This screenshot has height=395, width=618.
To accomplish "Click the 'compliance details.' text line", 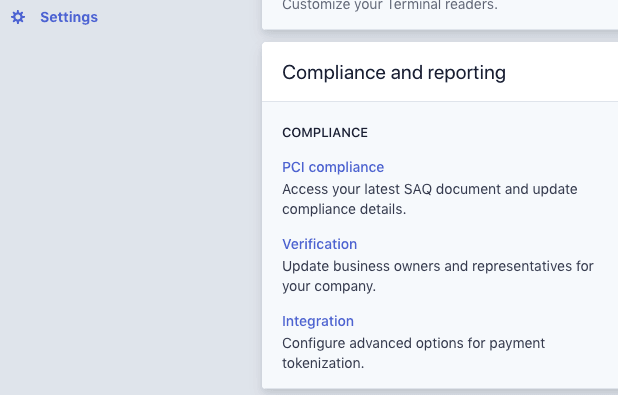I will tap(344, 209).
